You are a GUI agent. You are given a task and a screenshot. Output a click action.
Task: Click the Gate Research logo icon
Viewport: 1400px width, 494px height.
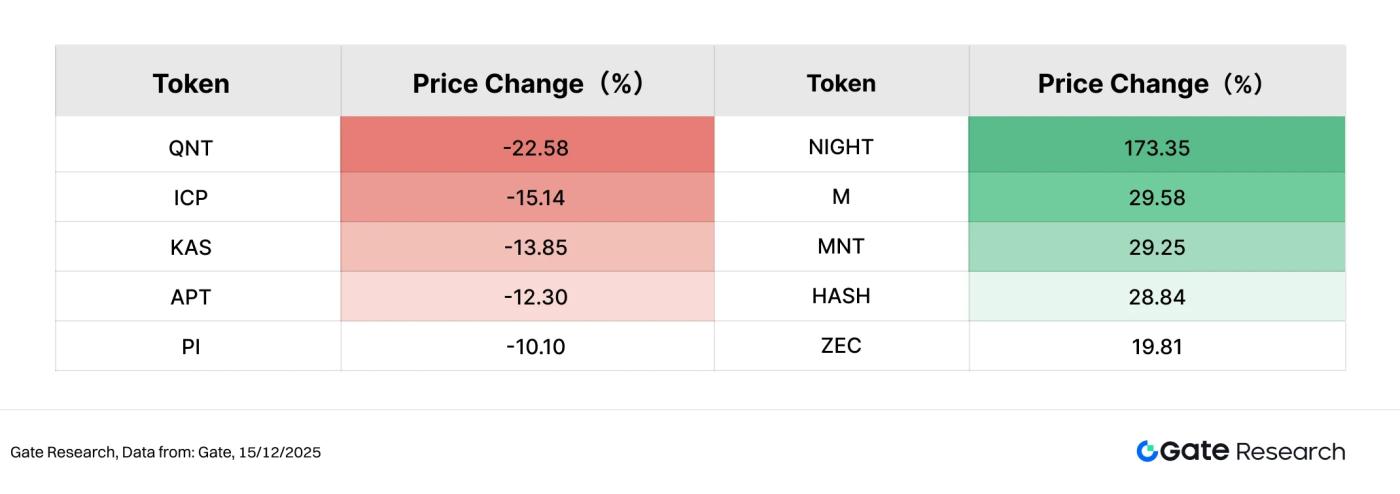(x=1147, y=451)
